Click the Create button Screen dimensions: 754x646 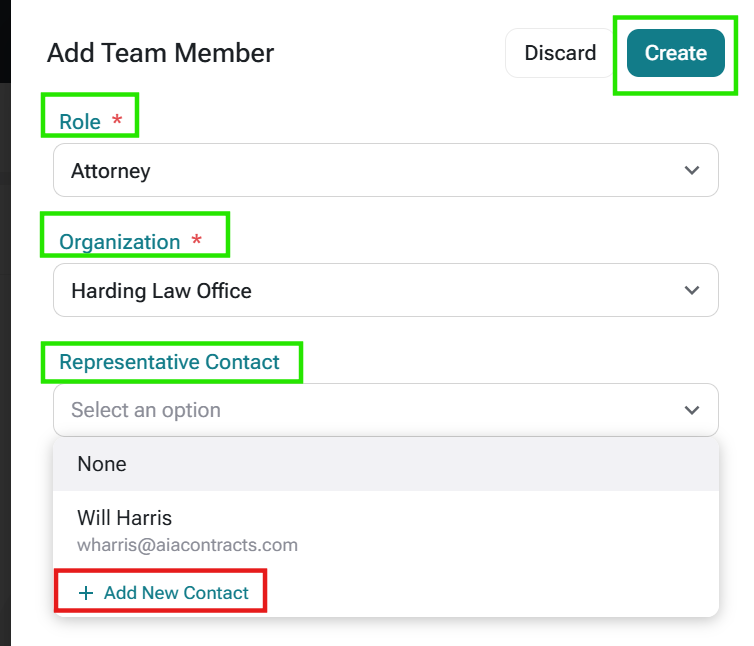tap(675, 53)
